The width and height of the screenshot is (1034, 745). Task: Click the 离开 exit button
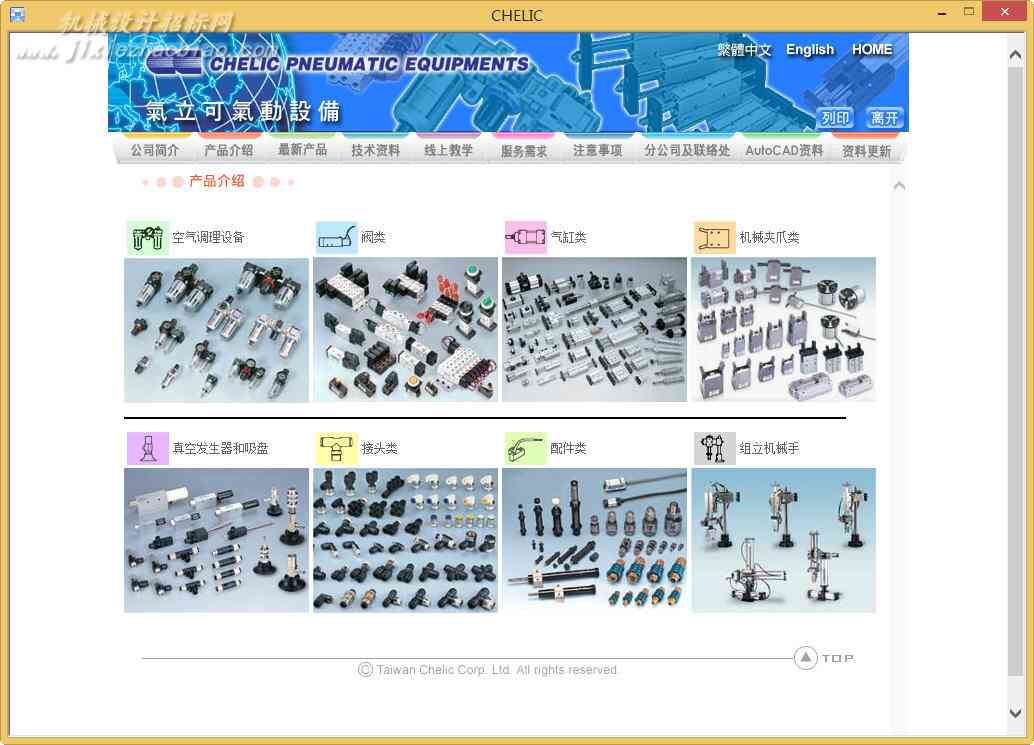884,118
